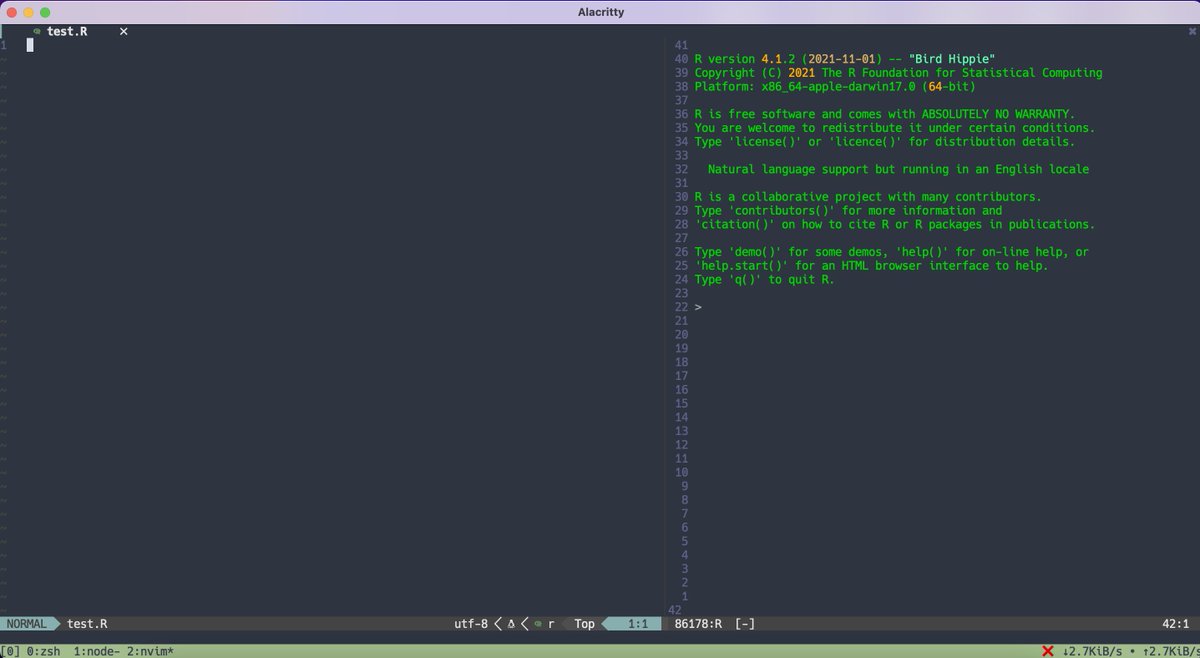Viewport: 1200px width, 658px height.
Task: Click the green zoom button of Alacritty
Action: pos(45,11)
